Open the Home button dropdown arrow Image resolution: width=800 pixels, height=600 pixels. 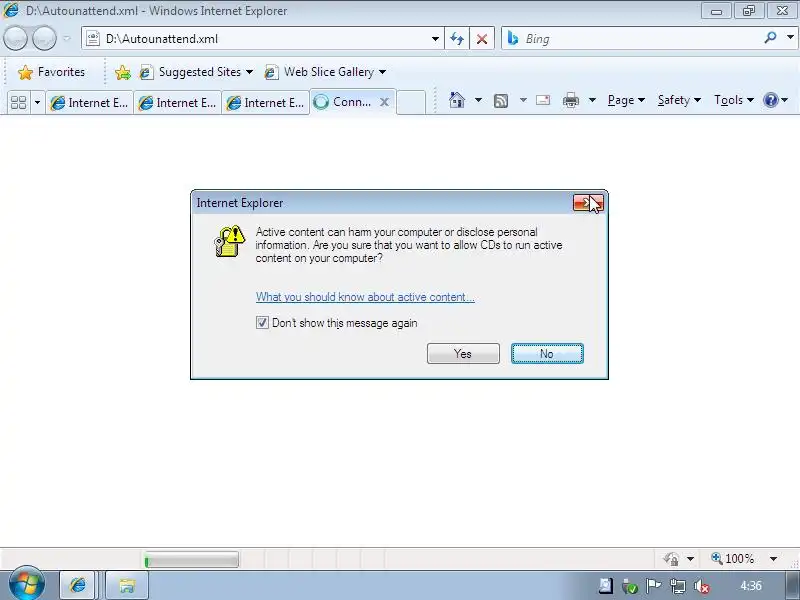point(478,100)
